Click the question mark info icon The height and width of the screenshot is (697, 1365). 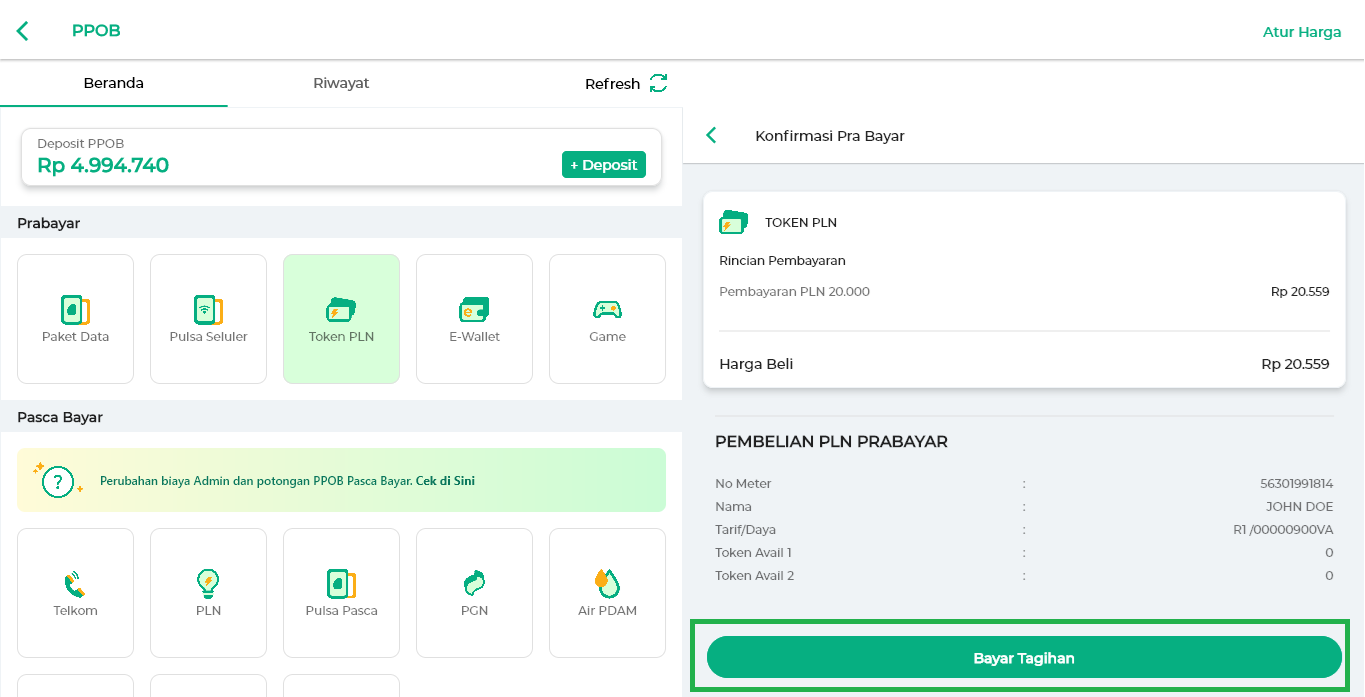tap(58, 481)
